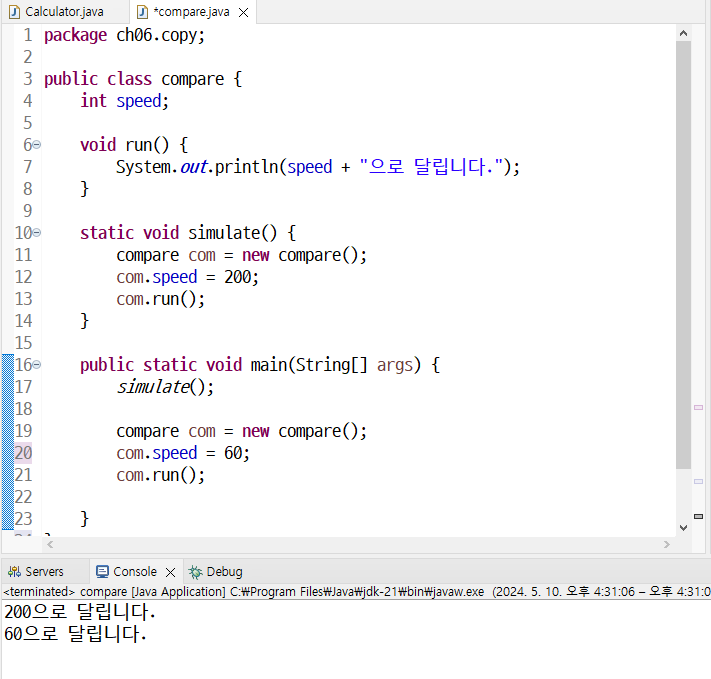711x679 pixels.
Task: Click line number 20 in the gutter
Action: click(x=23, y=453)
